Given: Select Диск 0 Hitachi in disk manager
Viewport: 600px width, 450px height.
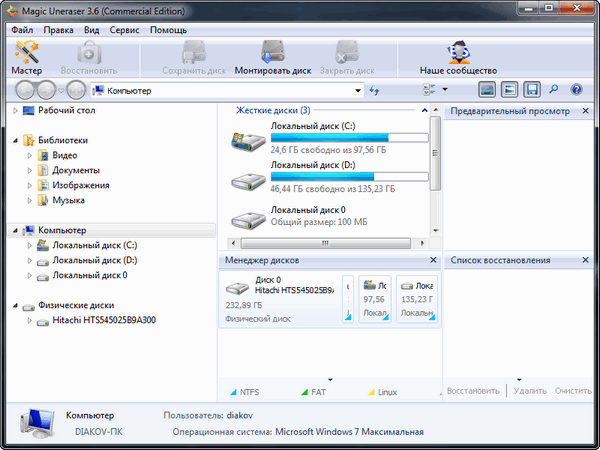Looking at the screenshot, I should 280,300.
